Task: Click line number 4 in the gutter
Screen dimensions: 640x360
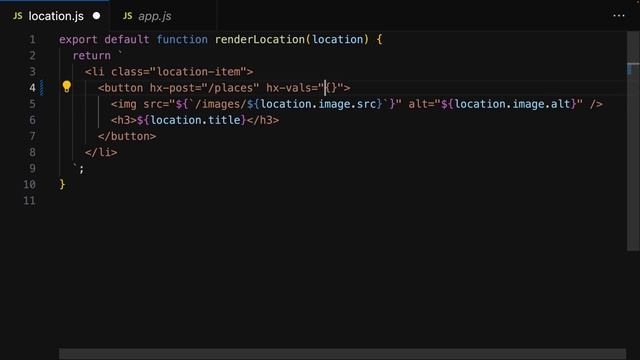Action: pyautogui.click(x=32, y=88)
